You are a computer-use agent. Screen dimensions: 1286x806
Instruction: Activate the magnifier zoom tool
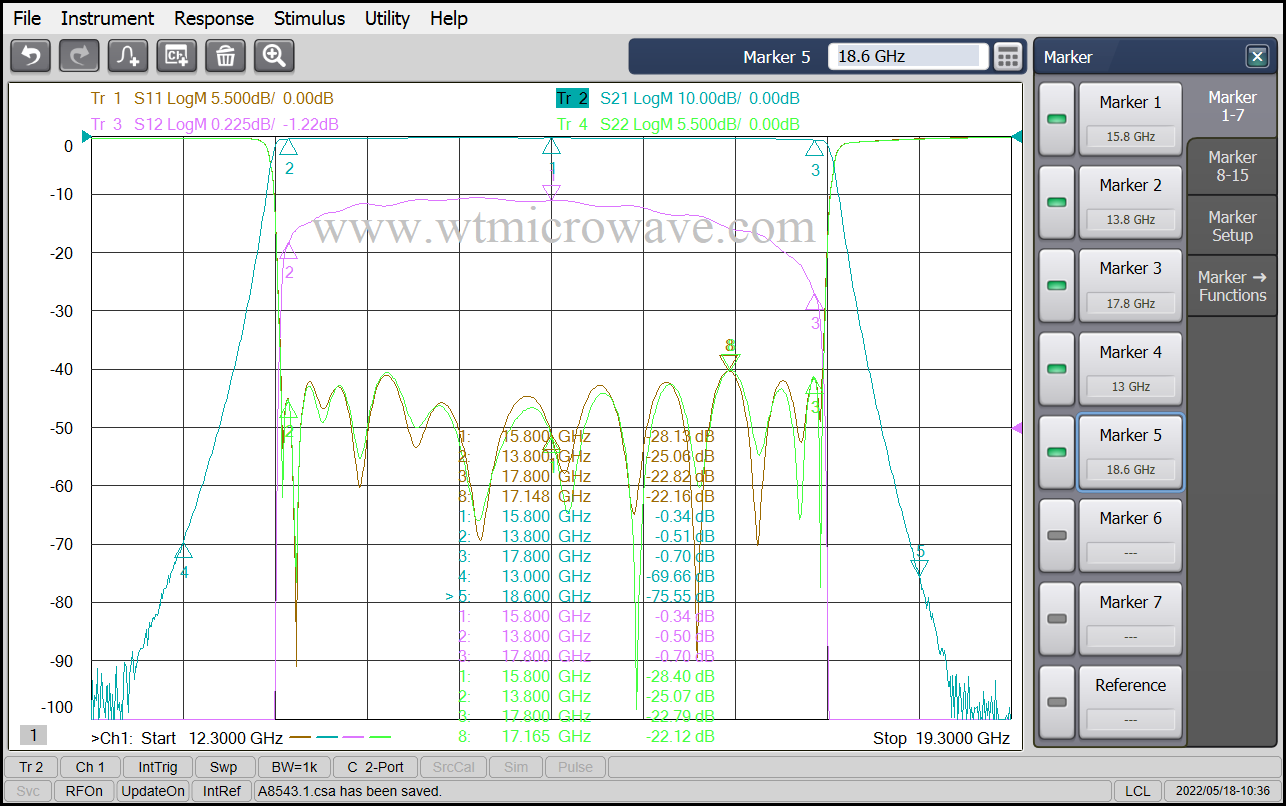(273, 56)
